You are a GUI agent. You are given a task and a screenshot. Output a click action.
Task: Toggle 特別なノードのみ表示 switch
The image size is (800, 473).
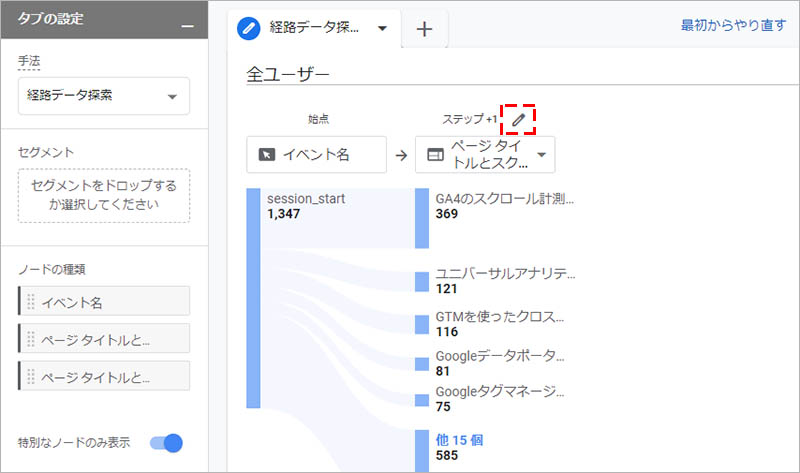coord(166,443)
